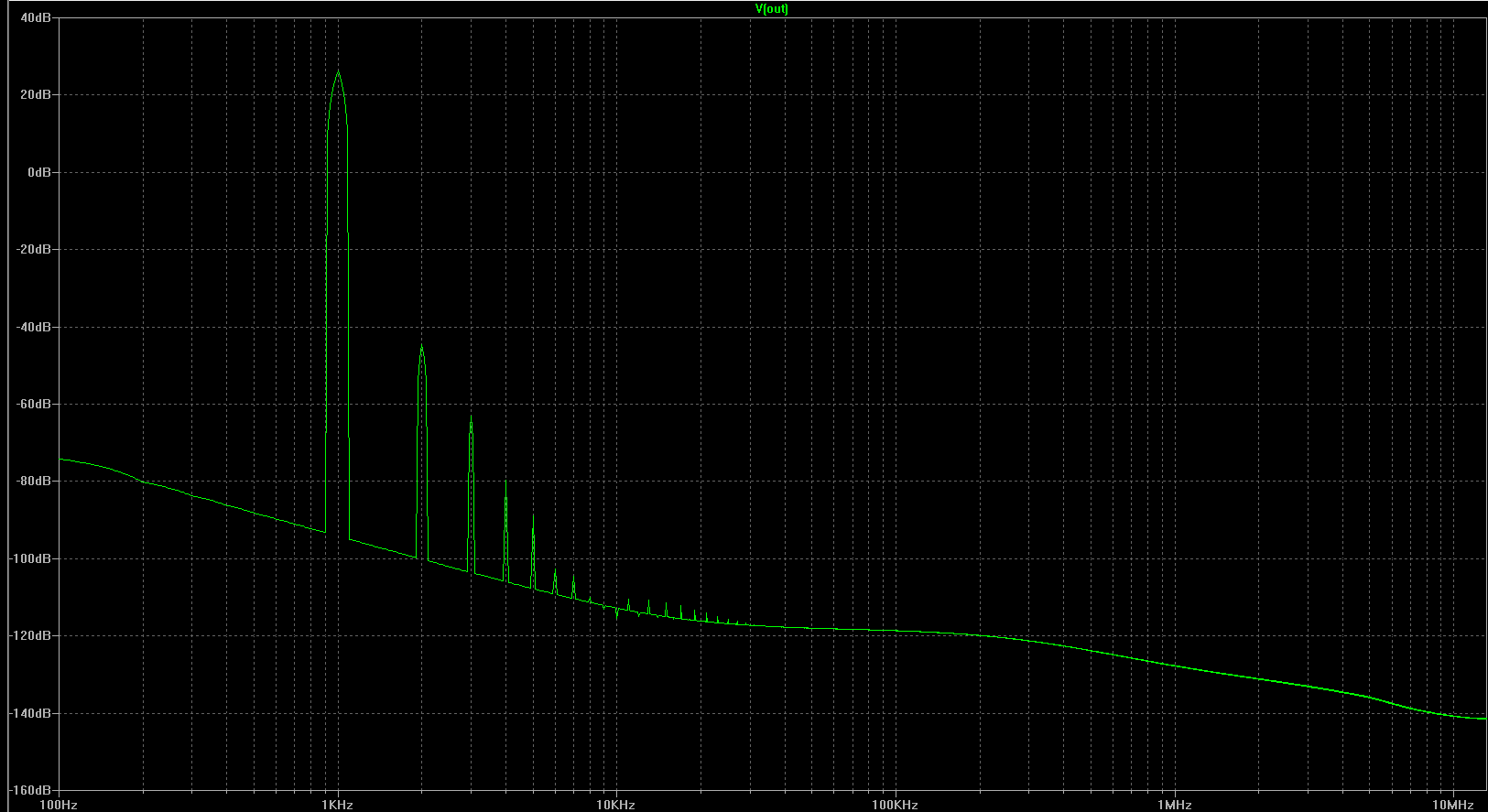Click the 10KHz frequency label

615,805
